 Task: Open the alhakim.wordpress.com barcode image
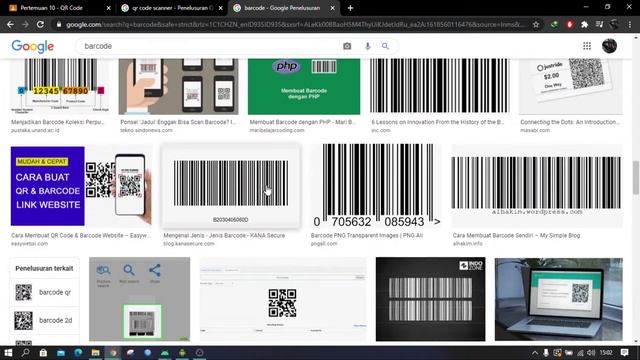[537, 186]
